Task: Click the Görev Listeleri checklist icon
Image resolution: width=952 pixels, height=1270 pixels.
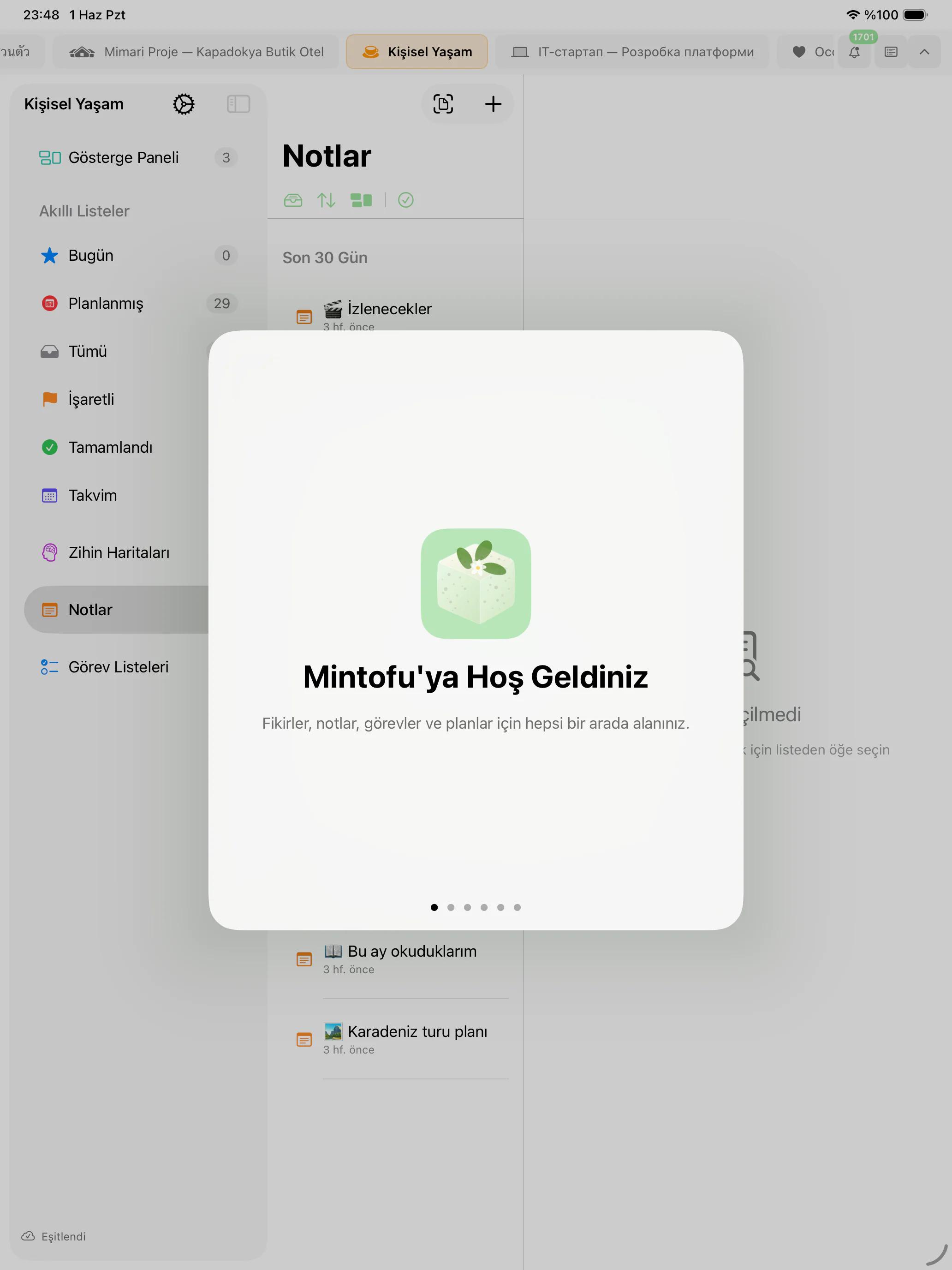Action: tap(50, 667)
